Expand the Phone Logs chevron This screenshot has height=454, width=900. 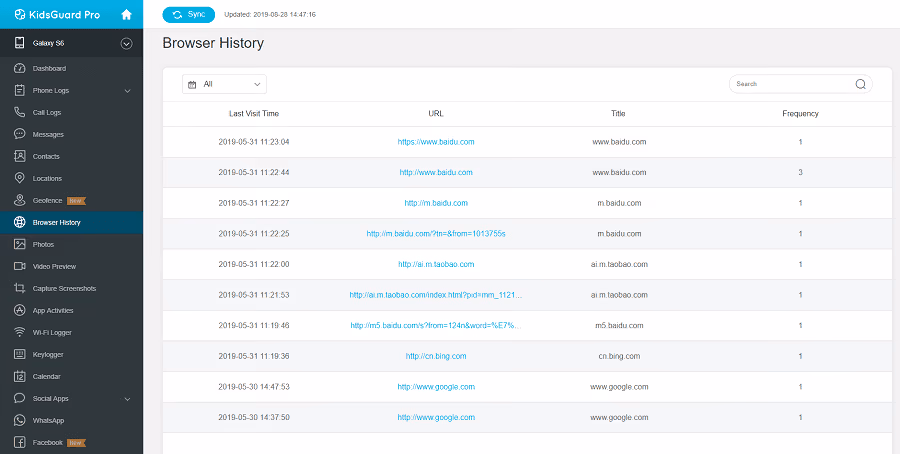click(127, 91)
